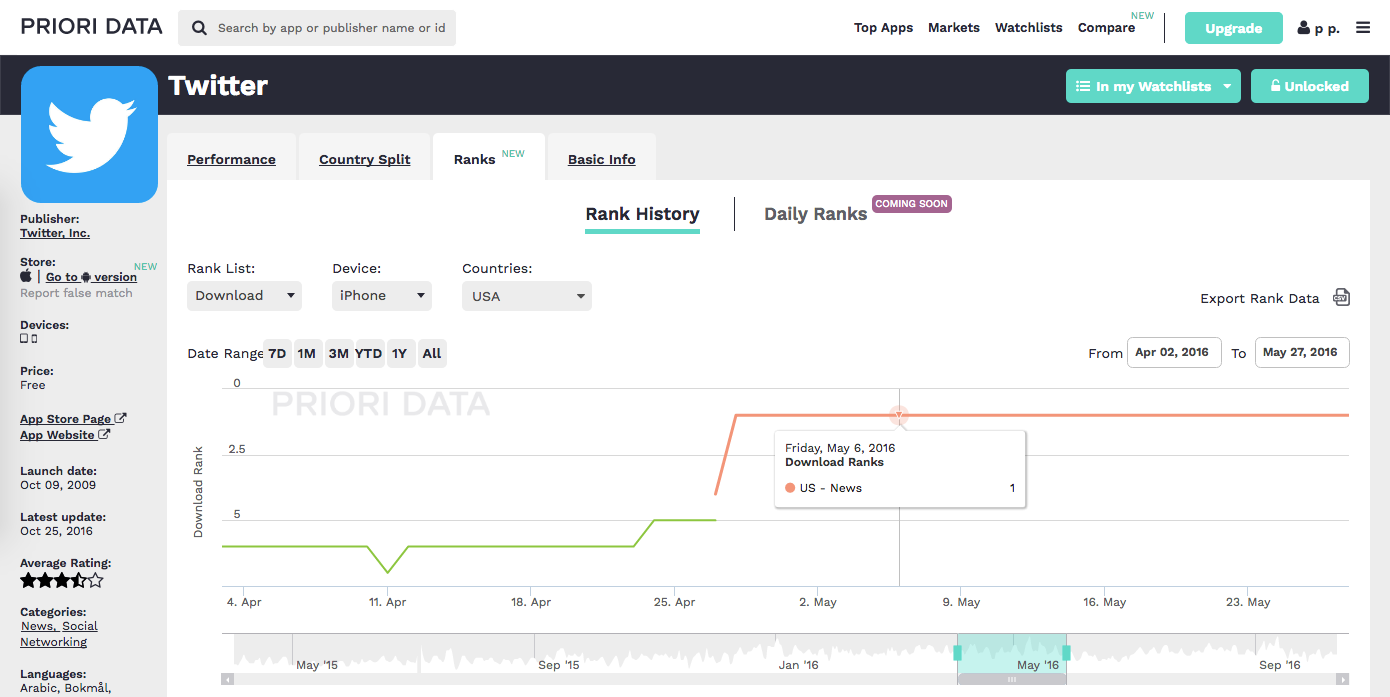Open the Countries USA dropdown
Image resolution: width=1390 pixels, height=697 pixels.
point(527,296)
